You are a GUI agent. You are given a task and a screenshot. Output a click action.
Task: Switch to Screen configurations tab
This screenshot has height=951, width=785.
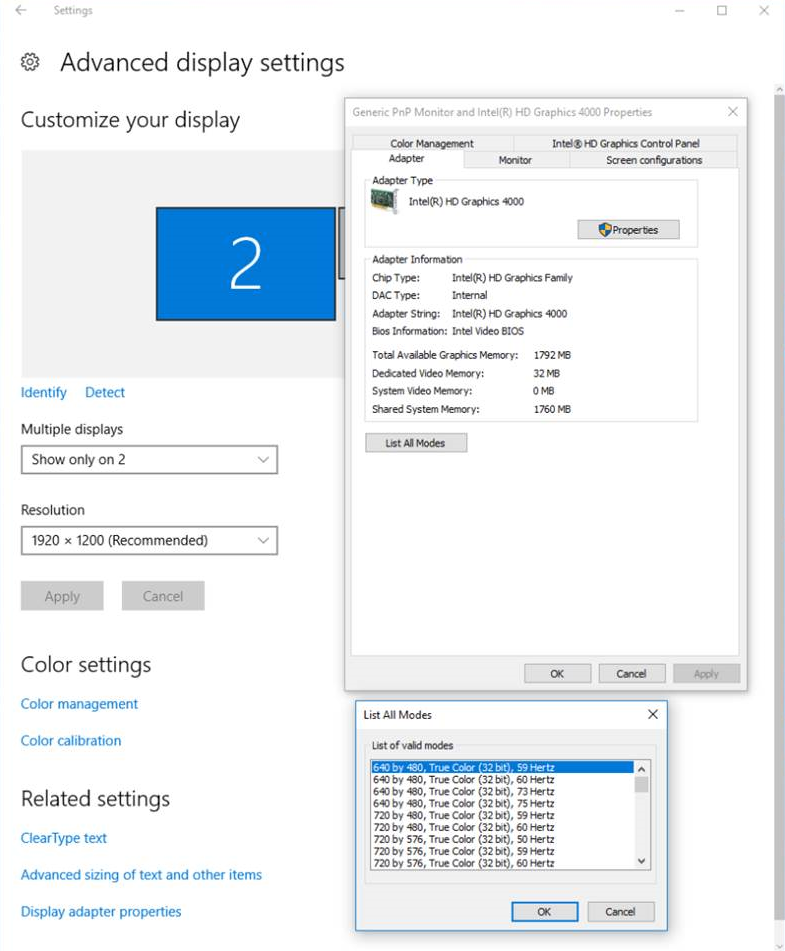[654, 160]
